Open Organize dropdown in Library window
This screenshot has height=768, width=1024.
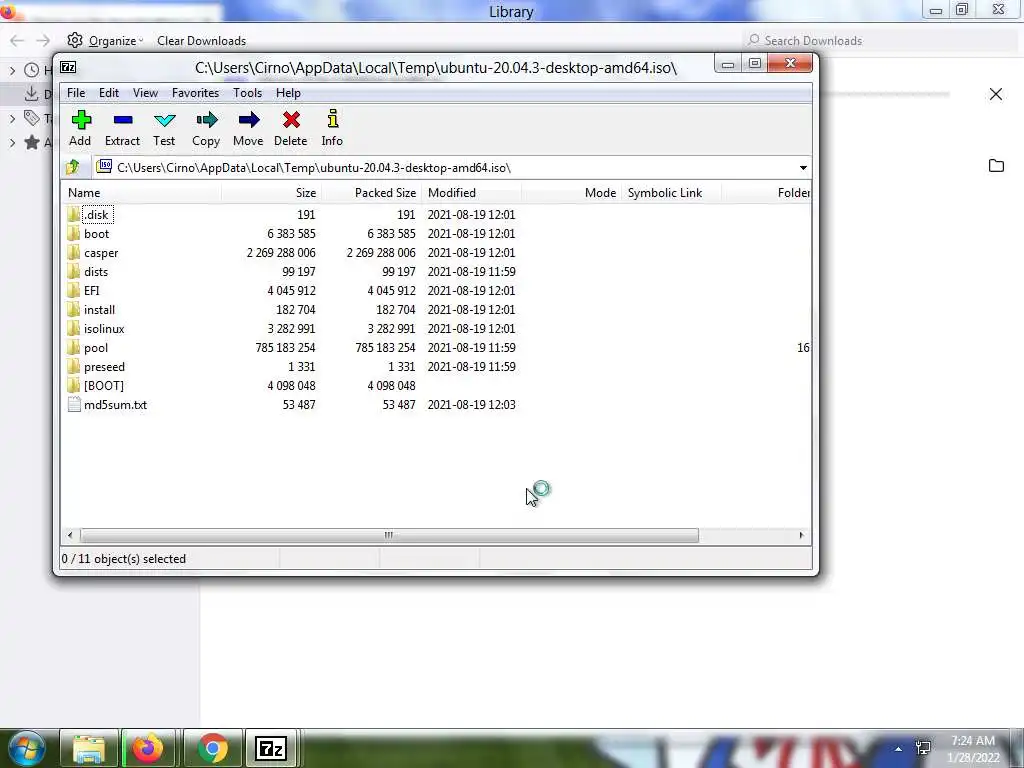(x=105, y=40)
